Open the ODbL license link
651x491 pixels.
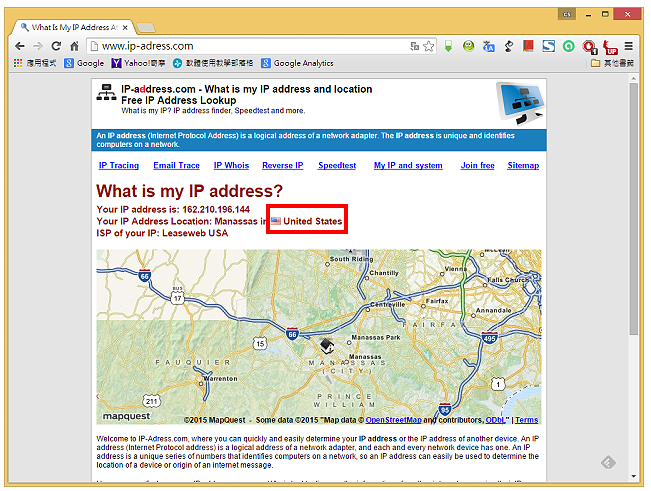(496, 420)
